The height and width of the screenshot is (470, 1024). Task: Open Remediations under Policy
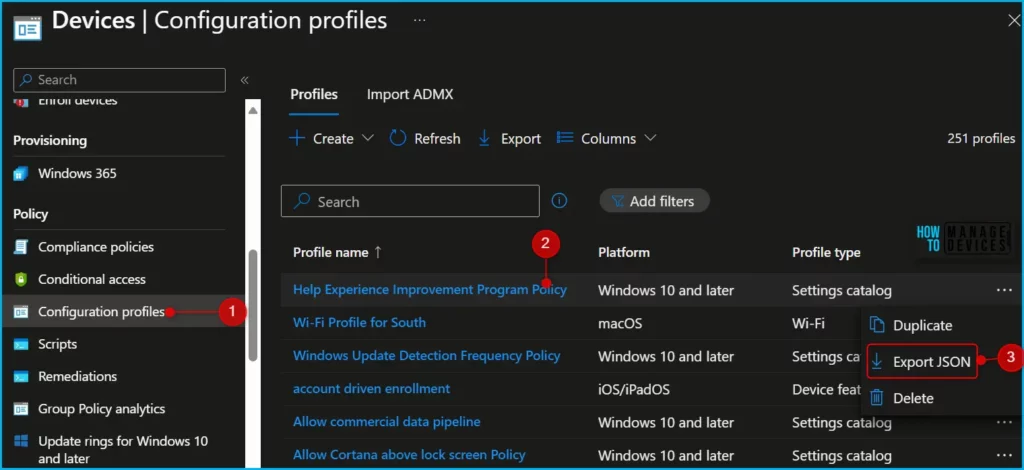coord(77,377)
